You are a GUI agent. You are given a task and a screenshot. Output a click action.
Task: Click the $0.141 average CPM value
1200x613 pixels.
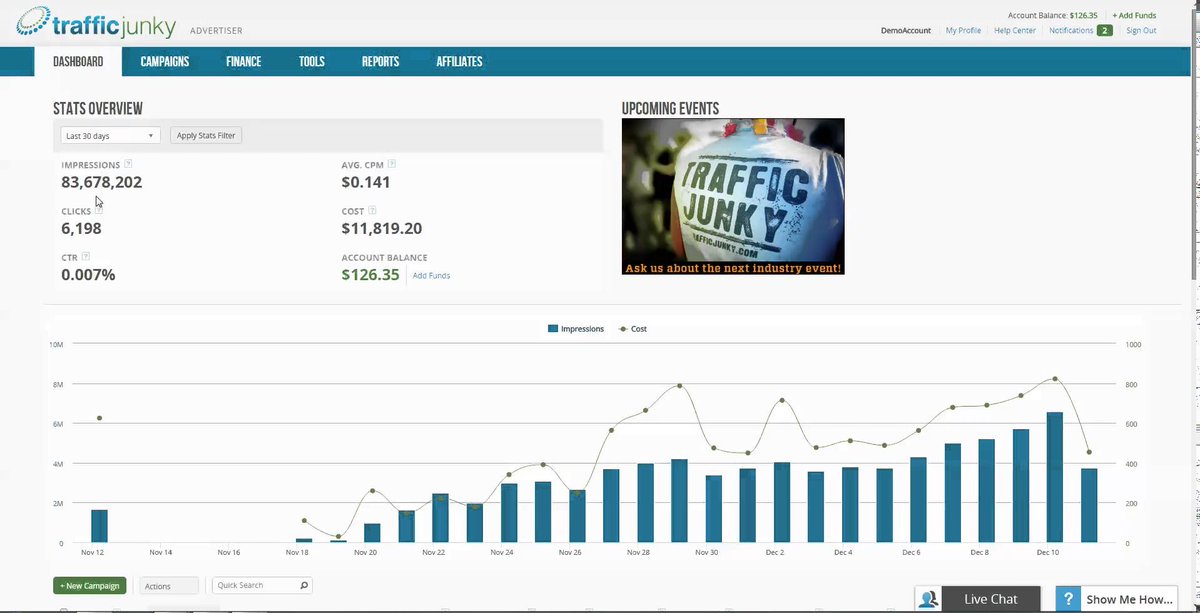(x=366, y=182)
